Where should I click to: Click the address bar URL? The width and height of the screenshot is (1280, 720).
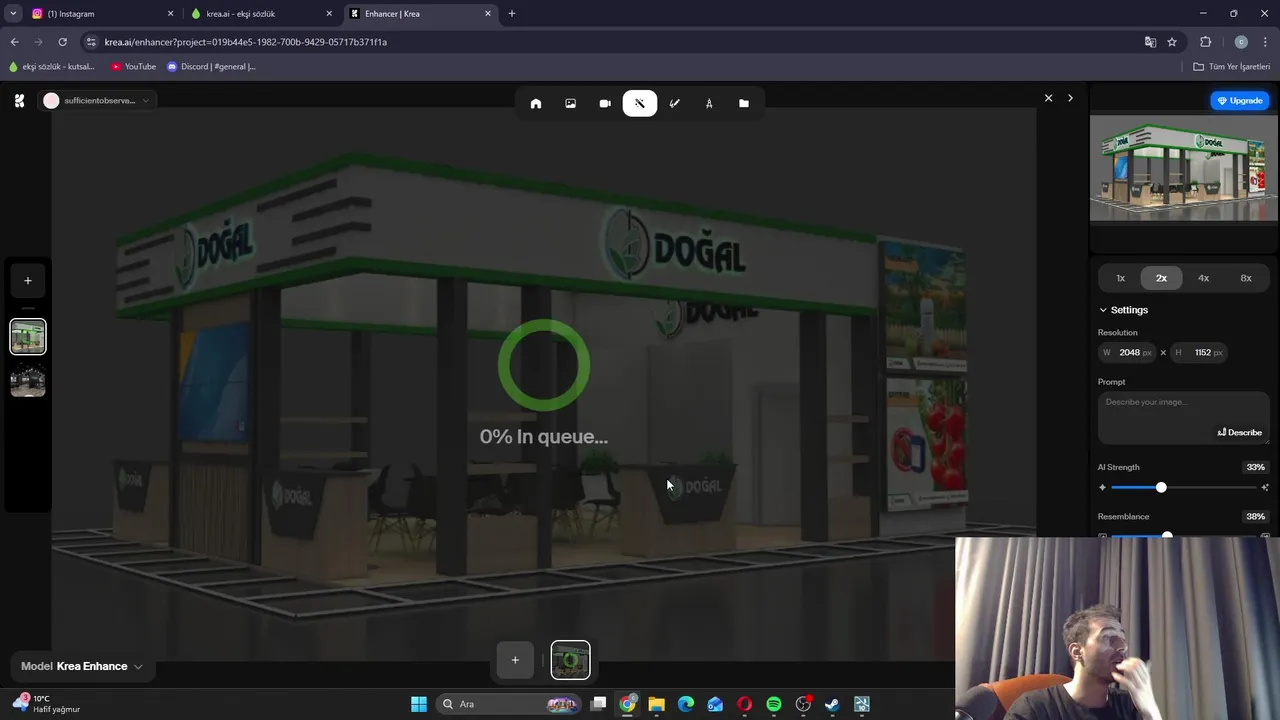(x=246, y=42)
